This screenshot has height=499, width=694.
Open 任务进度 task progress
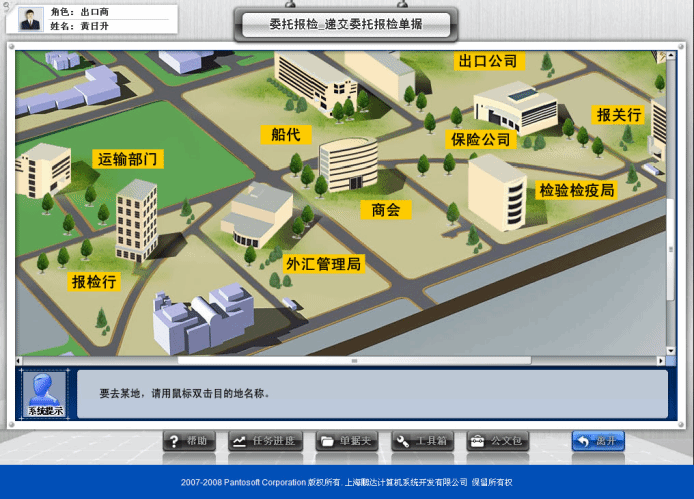pyautogui.click(x=265, y=441)
